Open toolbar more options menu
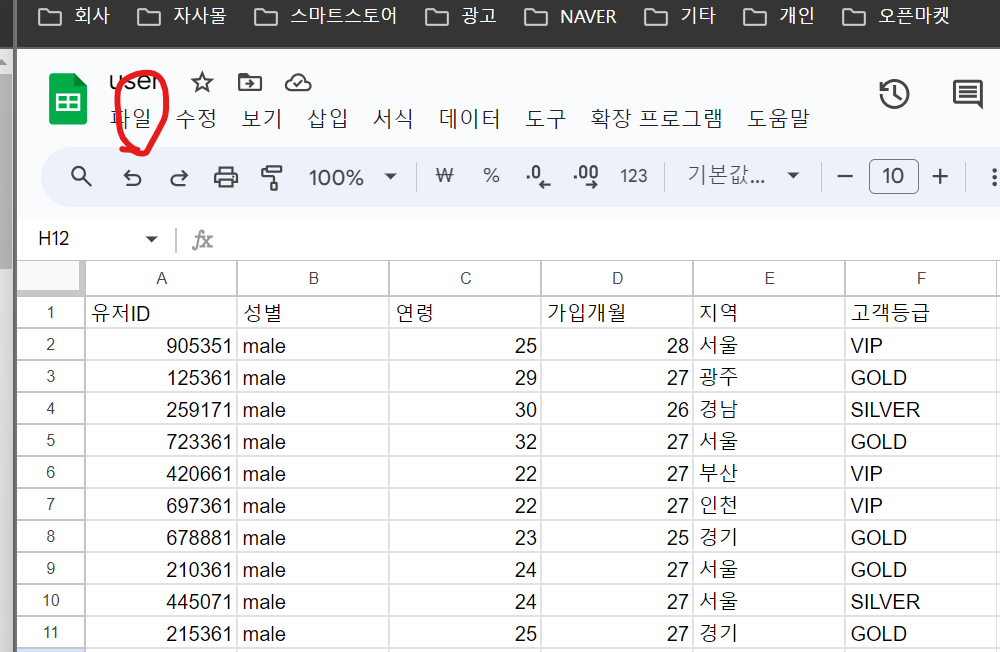1000x652 pixels. pos(993,177)
